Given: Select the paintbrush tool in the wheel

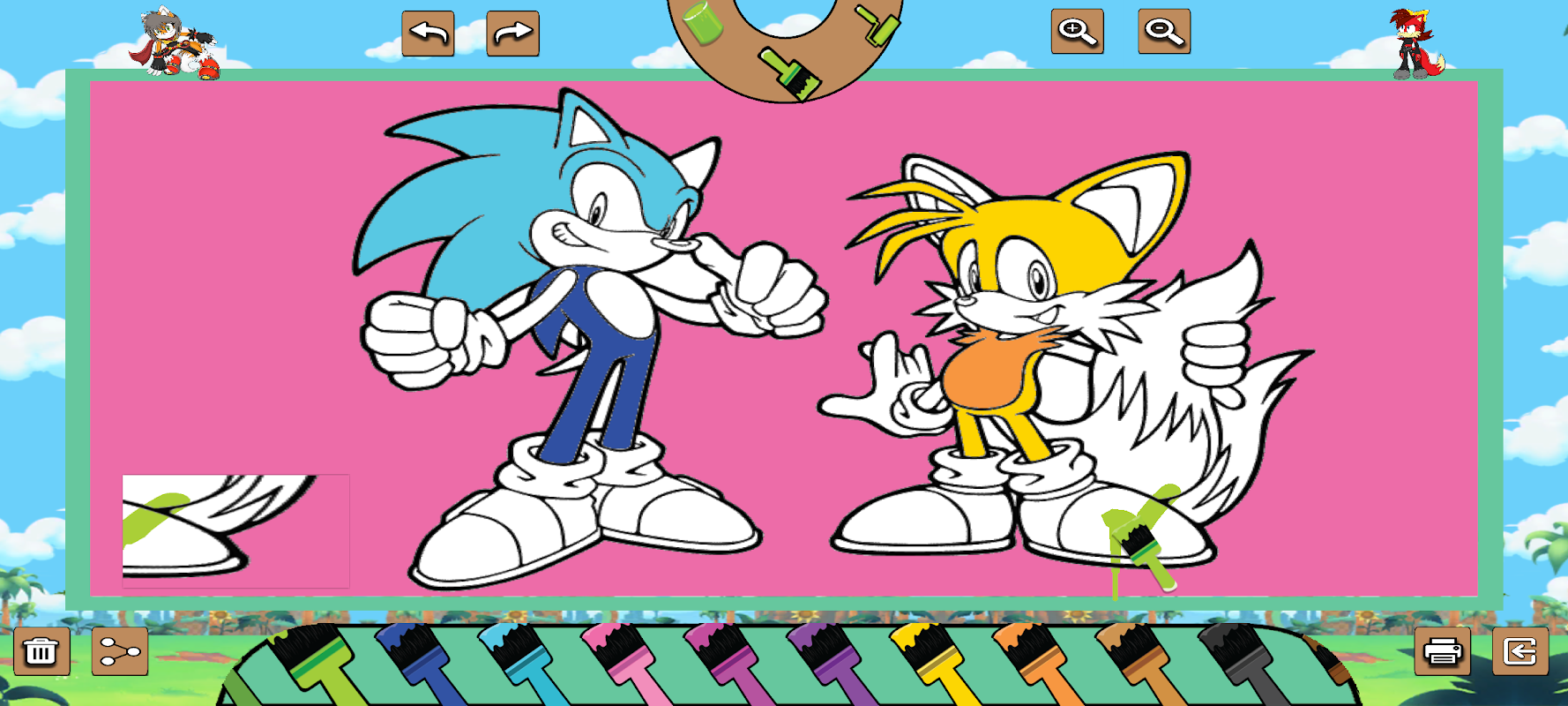Looking at the screenshot, I should click(x=790, y=72).
